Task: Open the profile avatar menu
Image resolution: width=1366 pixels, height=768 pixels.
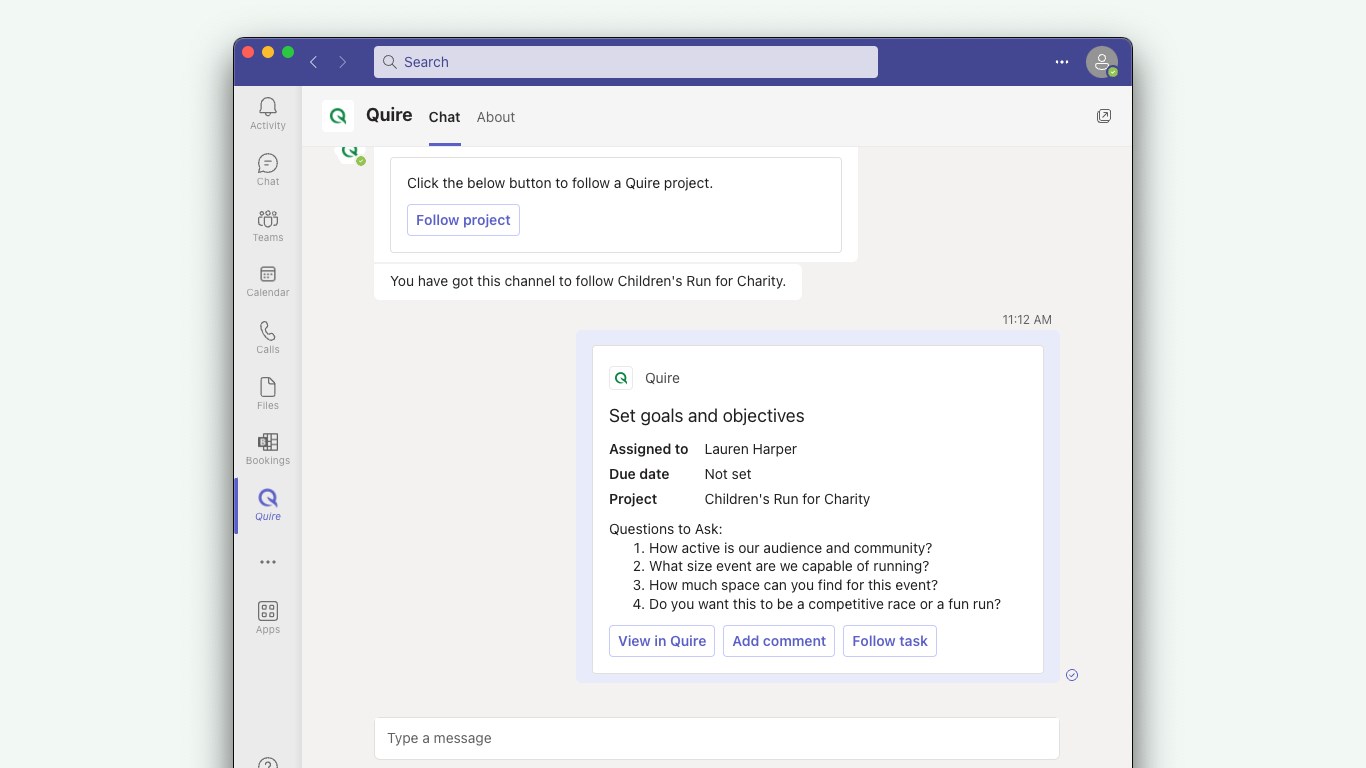Action: pyautogui.click(x=1101, y=62)
